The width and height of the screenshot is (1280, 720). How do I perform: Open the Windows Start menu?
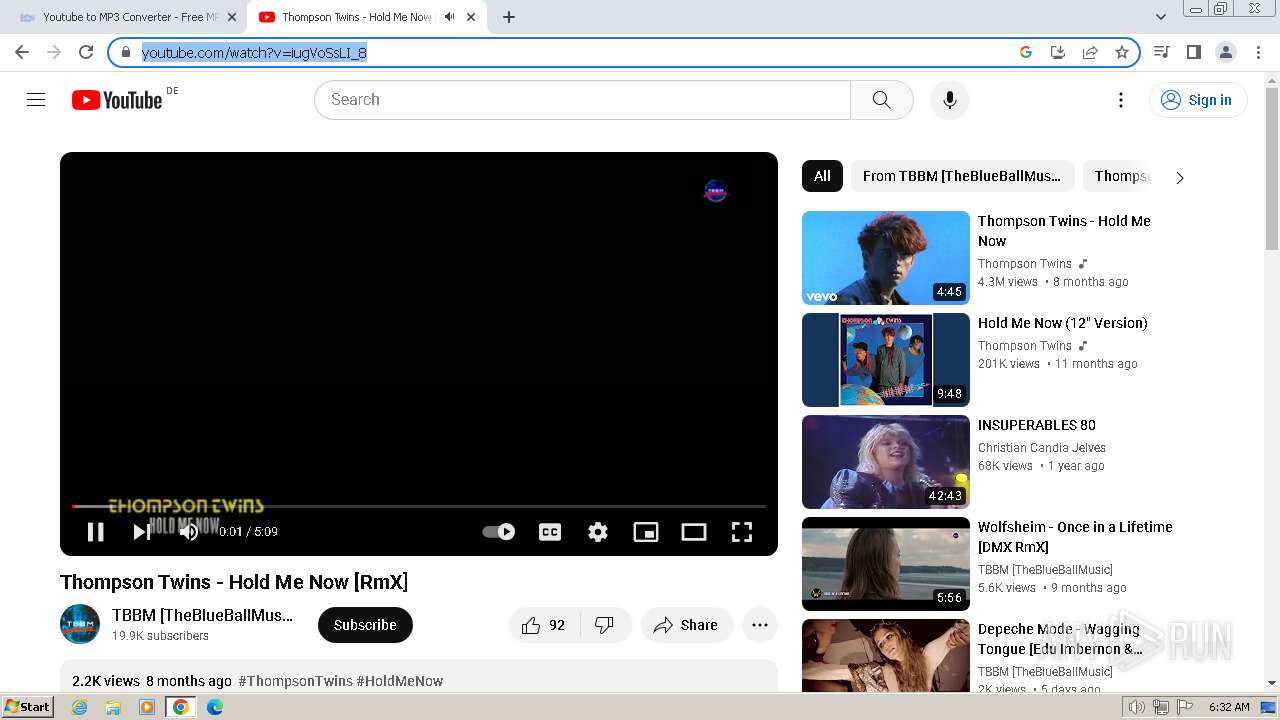pyautogui.click(x=28, y=707)
